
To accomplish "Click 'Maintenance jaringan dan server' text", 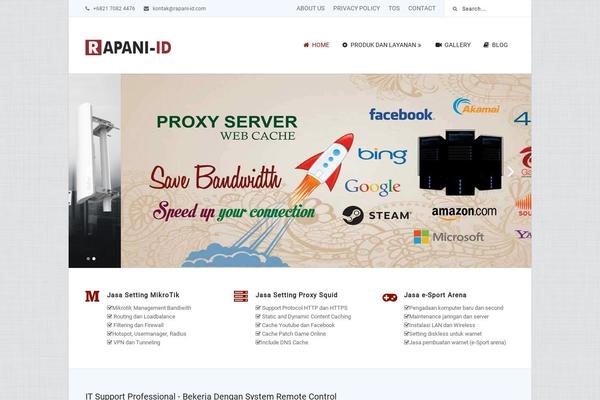I will click(449, 316).
